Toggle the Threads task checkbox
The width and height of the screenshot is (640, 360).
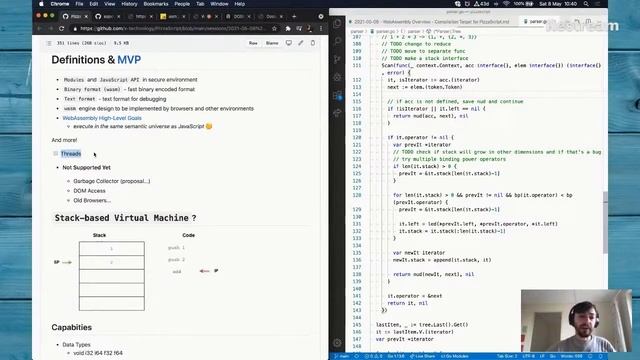click(x=55, y=153)
